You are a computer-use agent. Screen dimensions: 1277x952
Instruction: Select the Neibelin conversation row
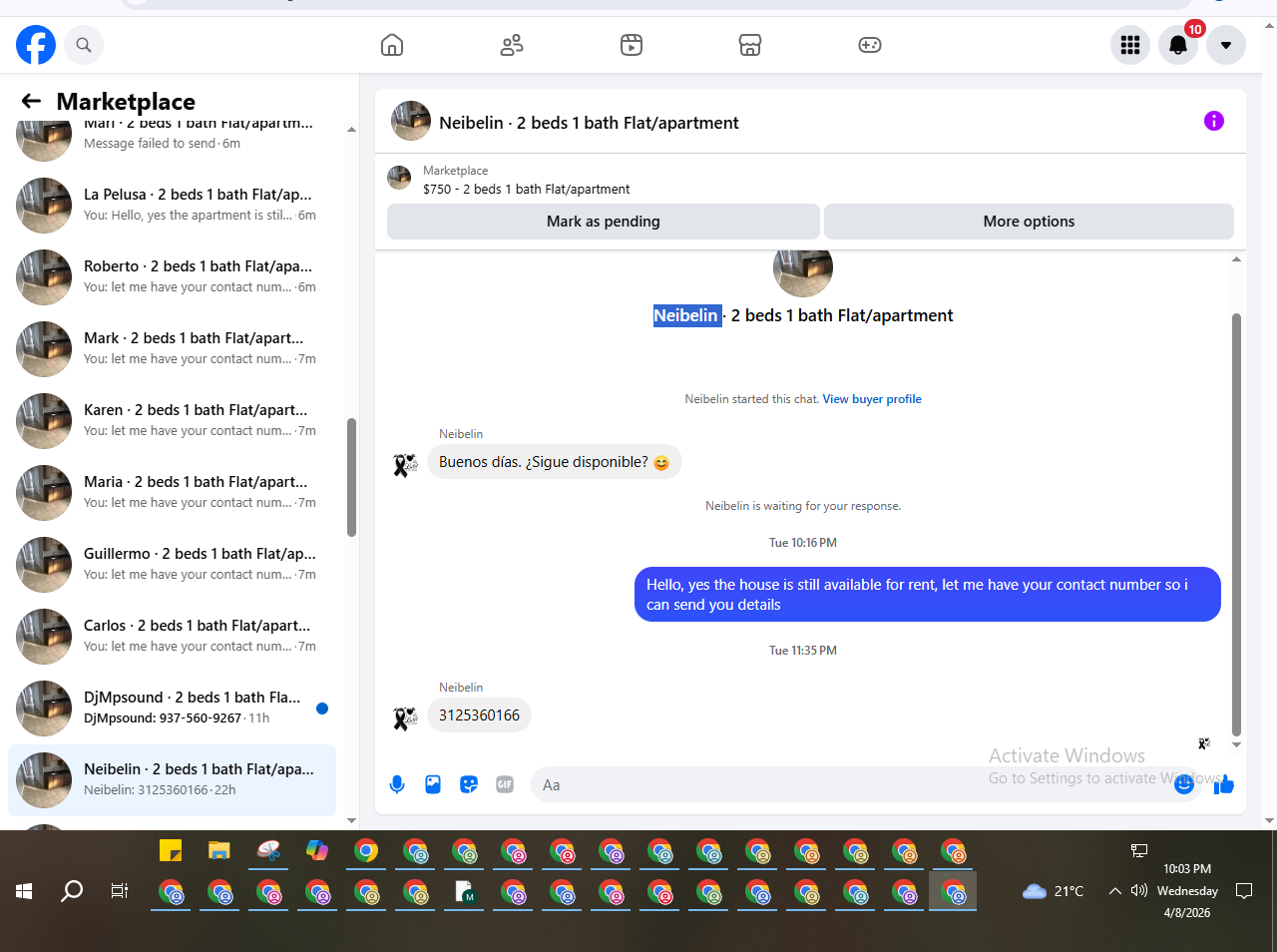click(x=172, y=779)
